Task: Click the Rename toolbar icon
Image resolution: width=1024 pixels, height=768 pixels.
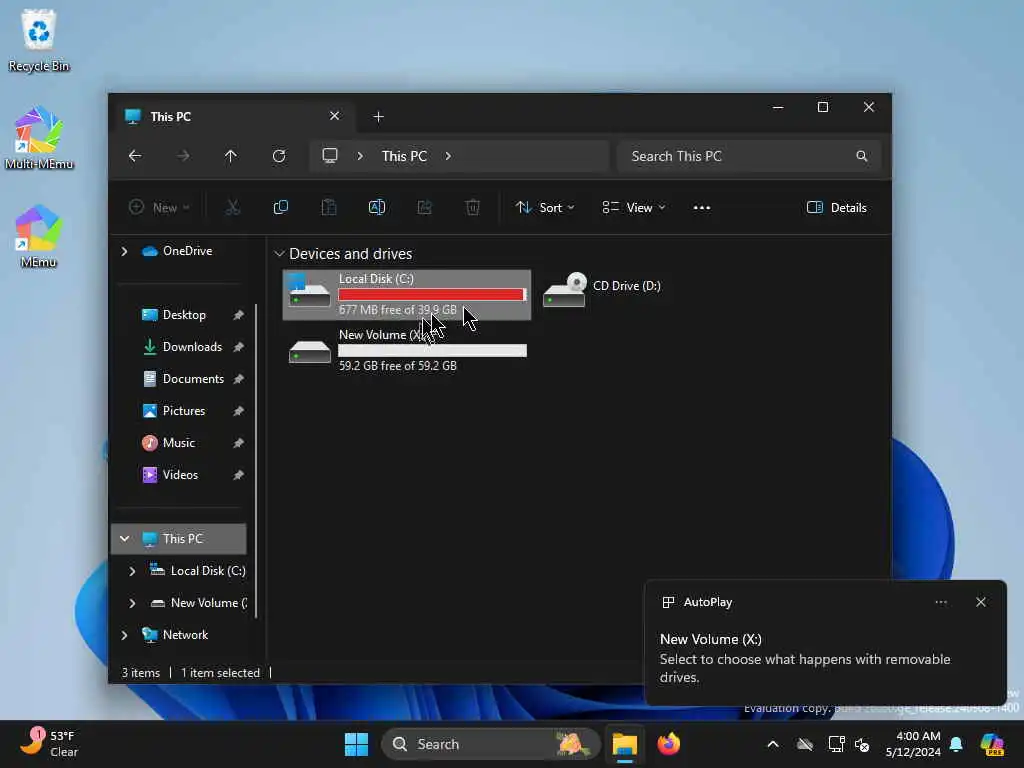Action: click(x=377, y=208)
